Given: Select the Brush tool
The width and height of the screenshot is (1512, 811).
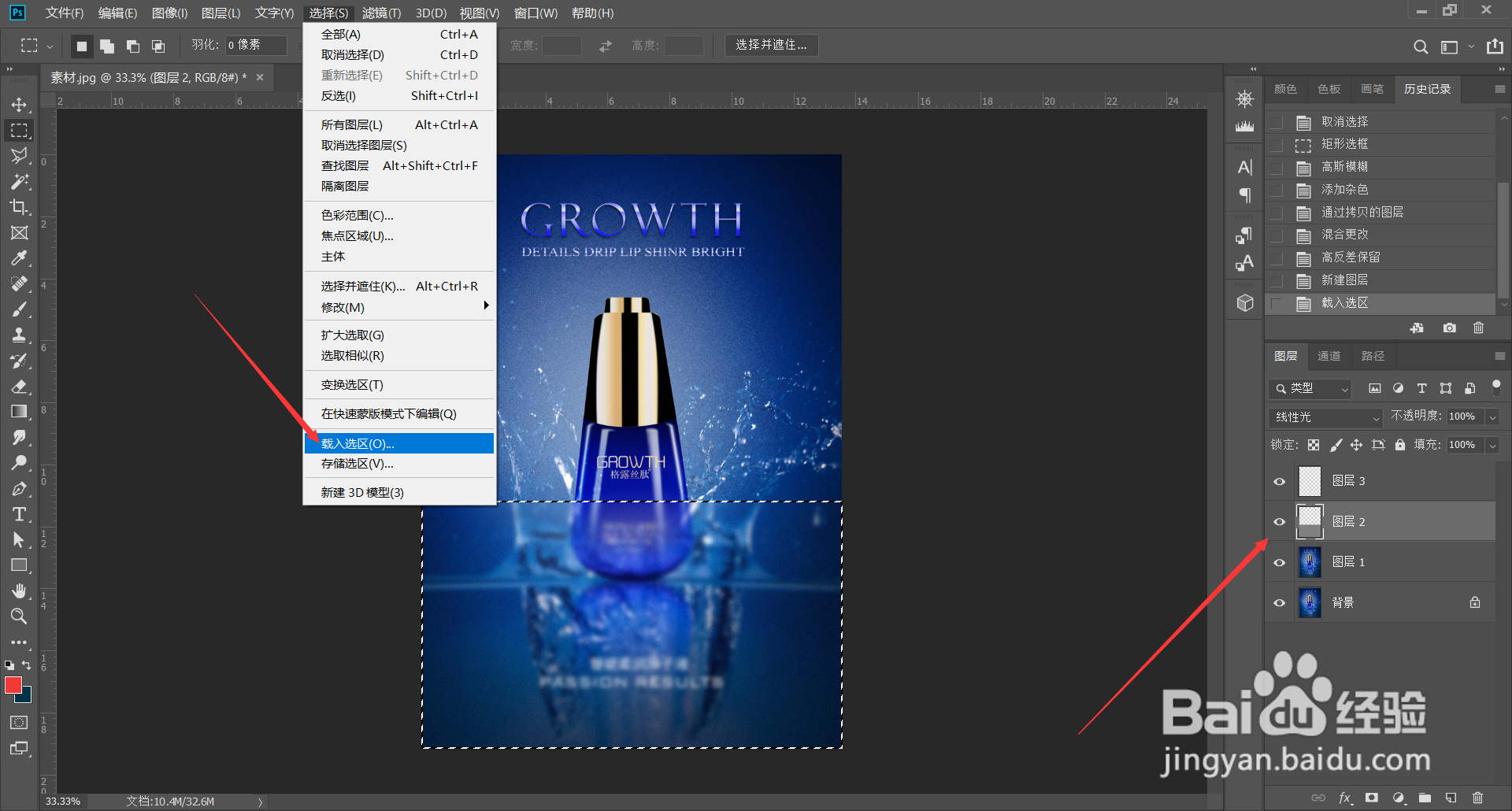Looking at the screenshot, I should pos(19,309).
